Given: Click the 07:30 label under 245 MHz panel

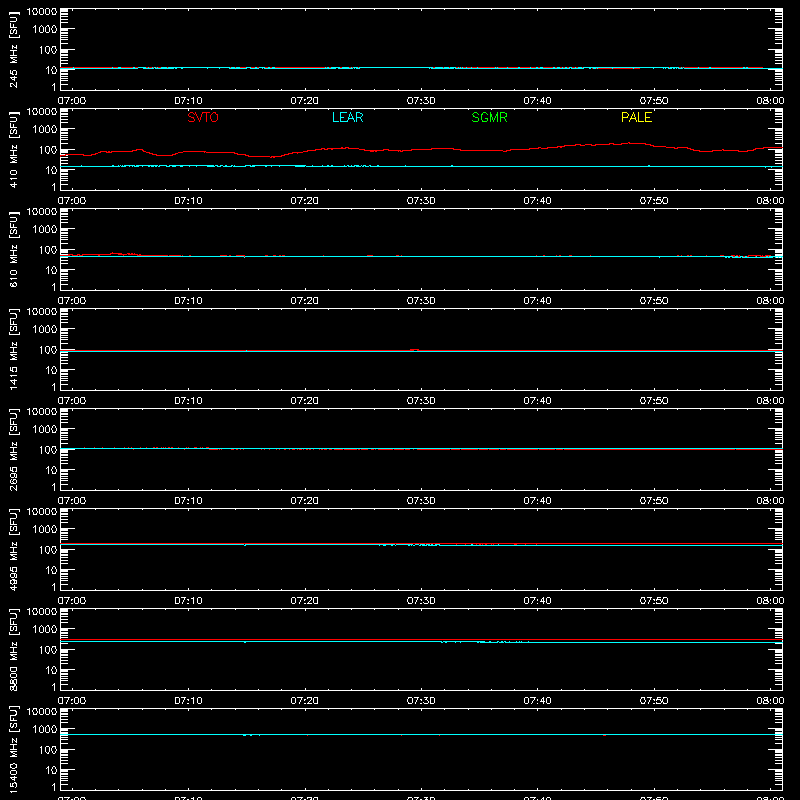Looking at the screenshot, I should click(x=421, y=101).
